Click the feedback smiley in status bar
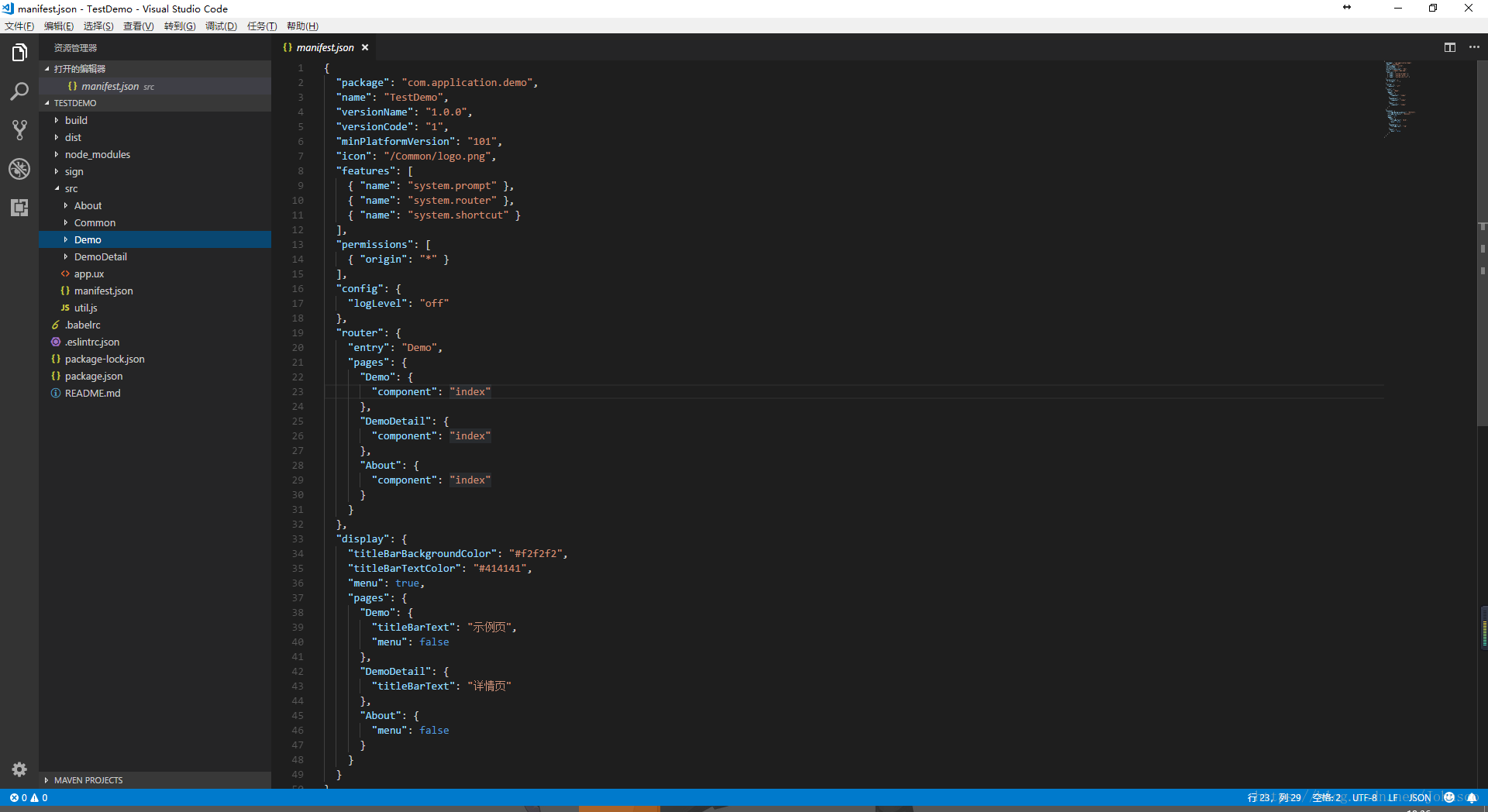The height and width of the screenshot is (812, 1488). click(1449, 797)
